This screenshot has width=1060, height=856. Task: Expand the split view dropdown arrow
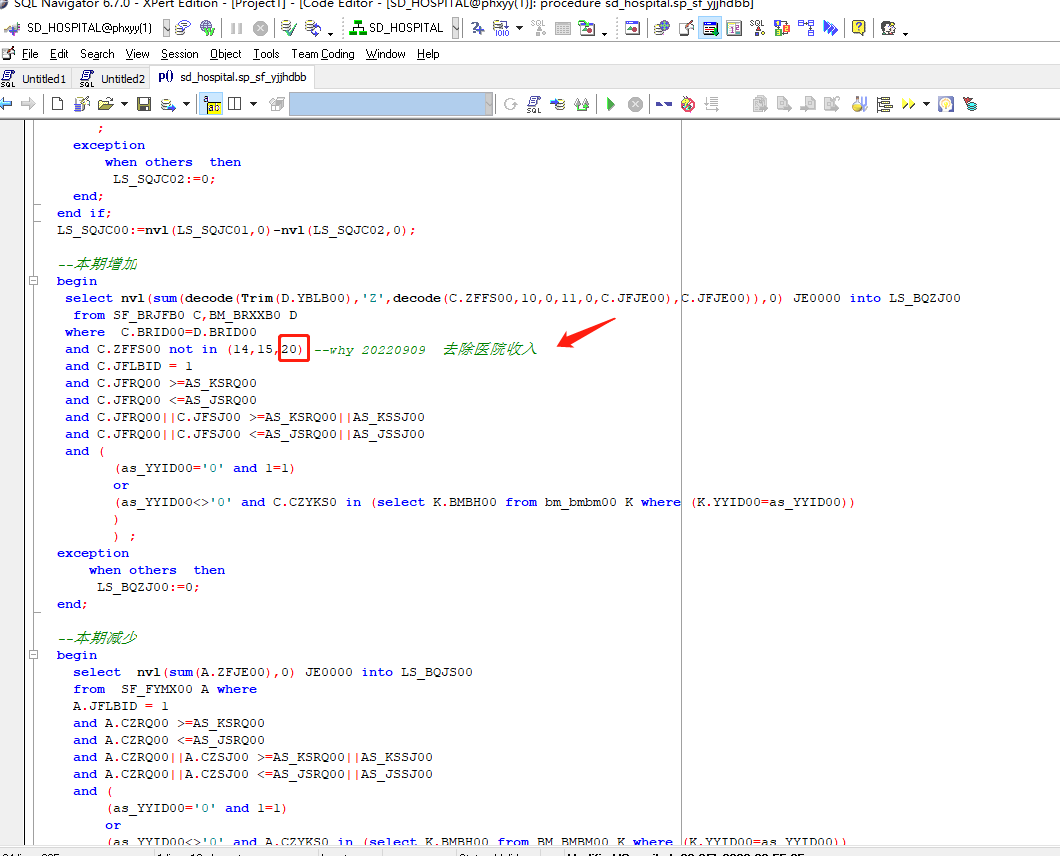pos(254,104)
